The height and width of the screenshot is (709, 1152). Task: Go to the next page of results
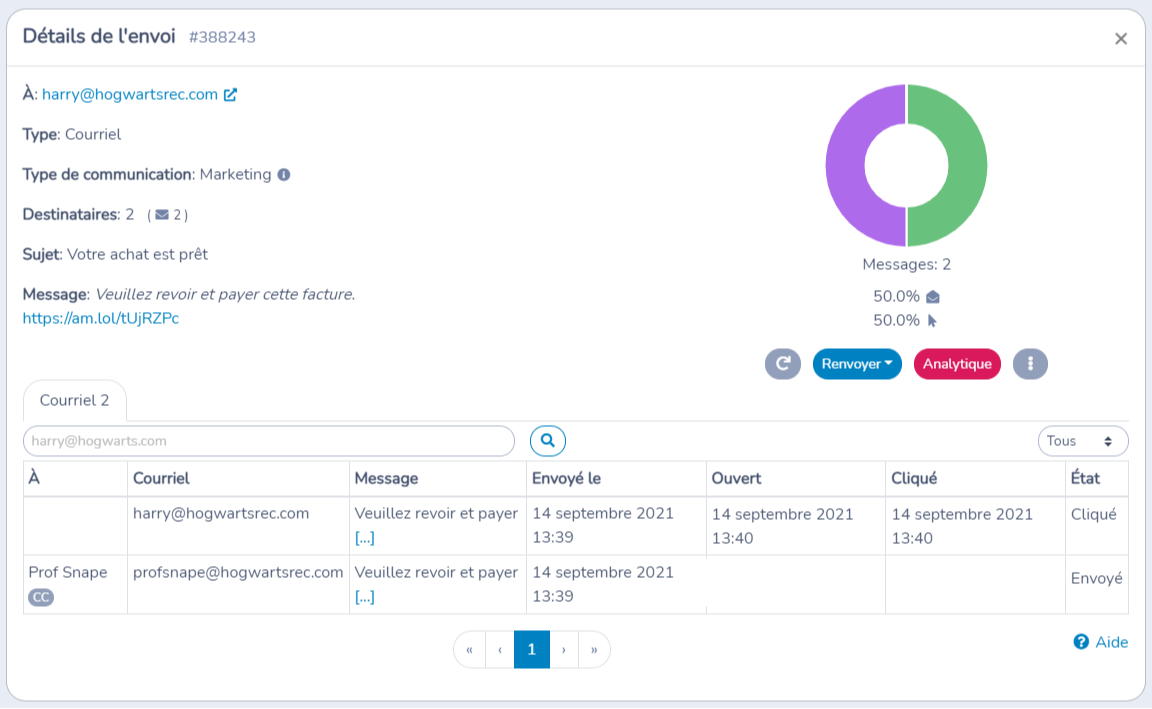[564, 649]
